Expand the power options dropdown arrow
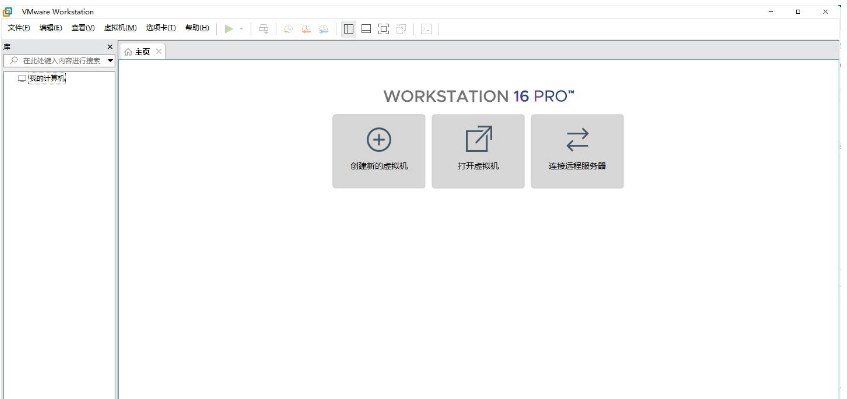 pos(241,29)
